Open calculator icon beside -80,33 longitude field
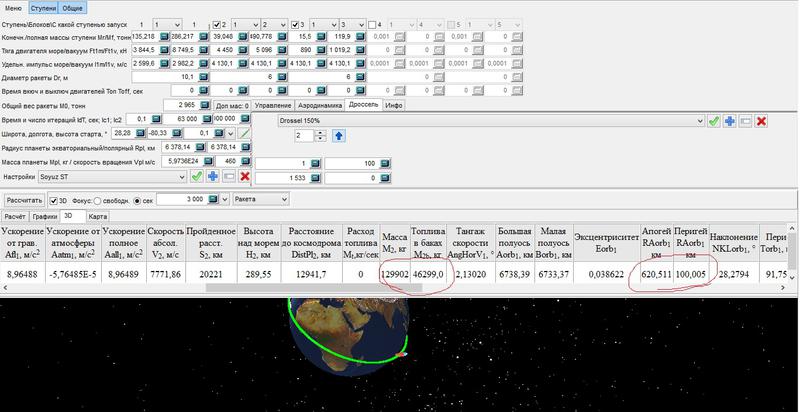The height and width of the screenshot is (412, 800). click(x=176, y=133)
